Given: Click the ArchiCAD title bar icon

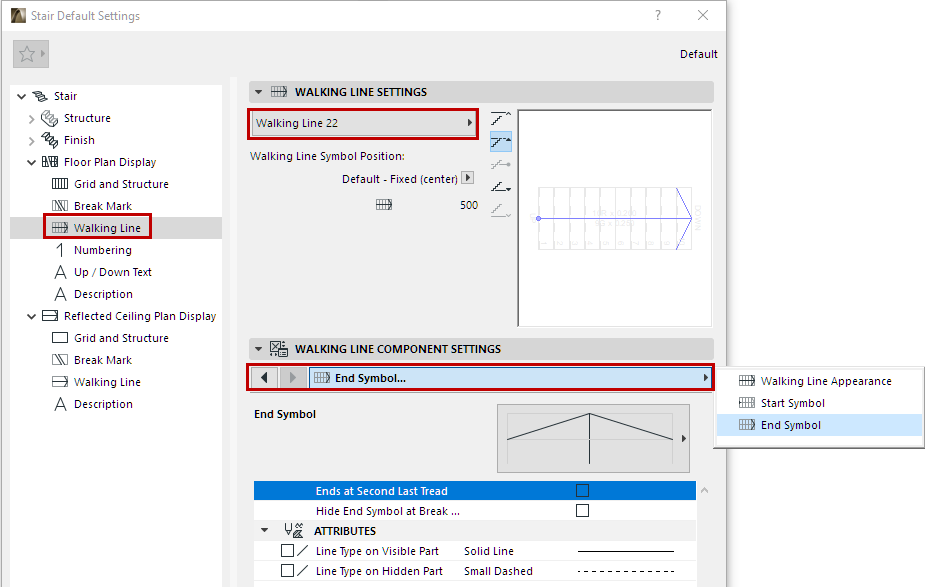Looking at the screenshot, I should pyautogui.click(x=19, y=15).
